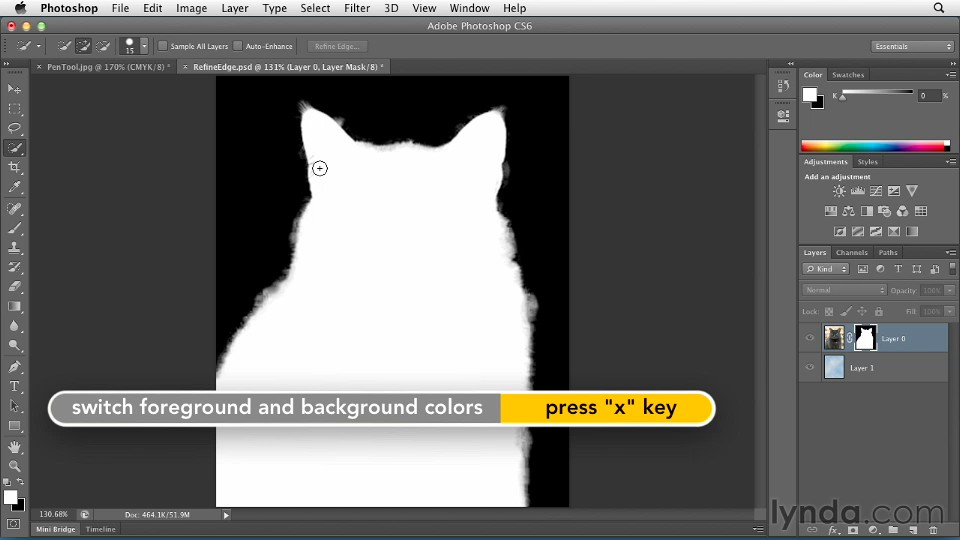Switch to the Channels tab

(x=852, y=252)
